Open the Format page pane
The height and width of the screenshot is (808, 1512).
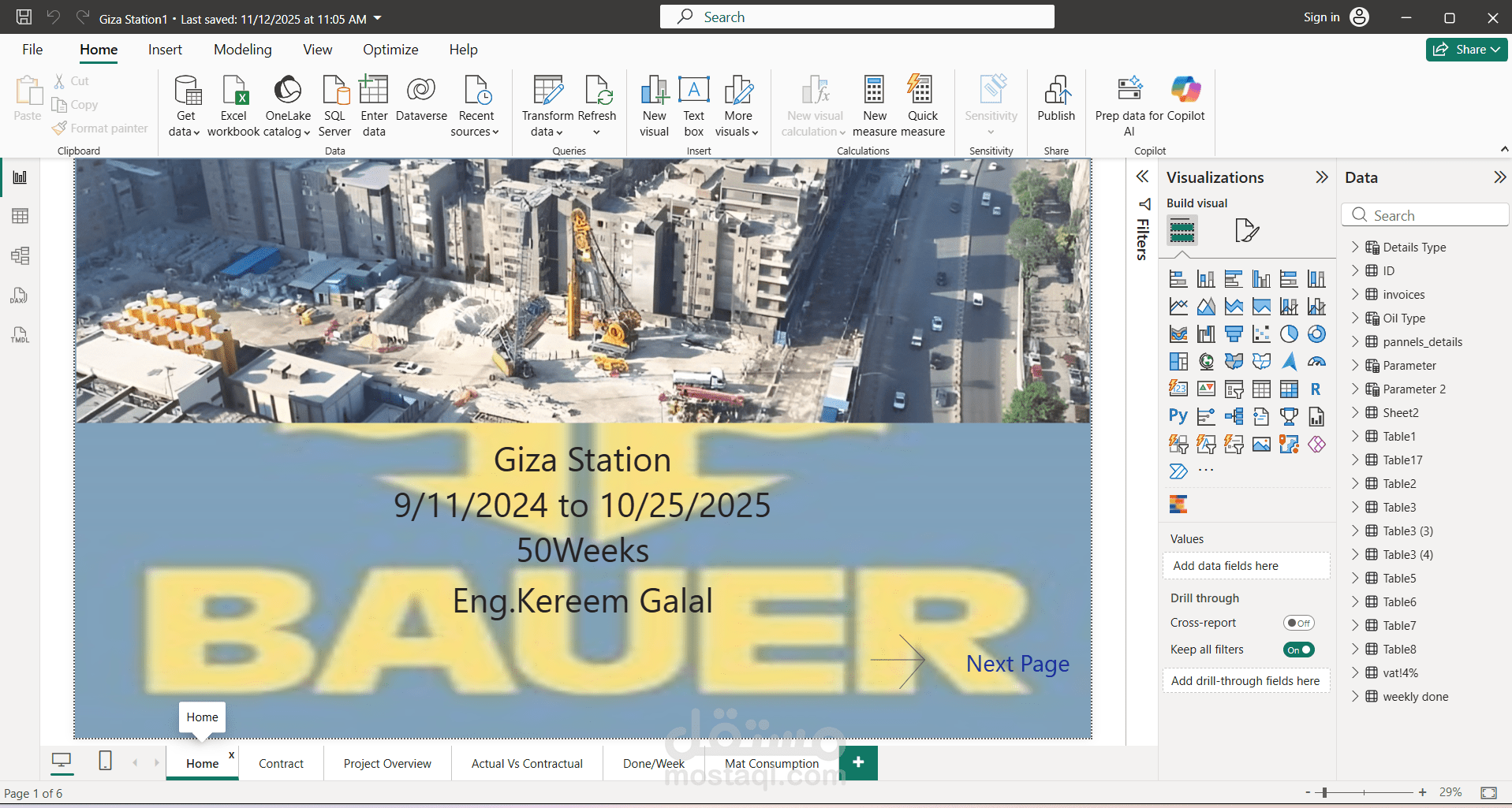[1246, 230]
